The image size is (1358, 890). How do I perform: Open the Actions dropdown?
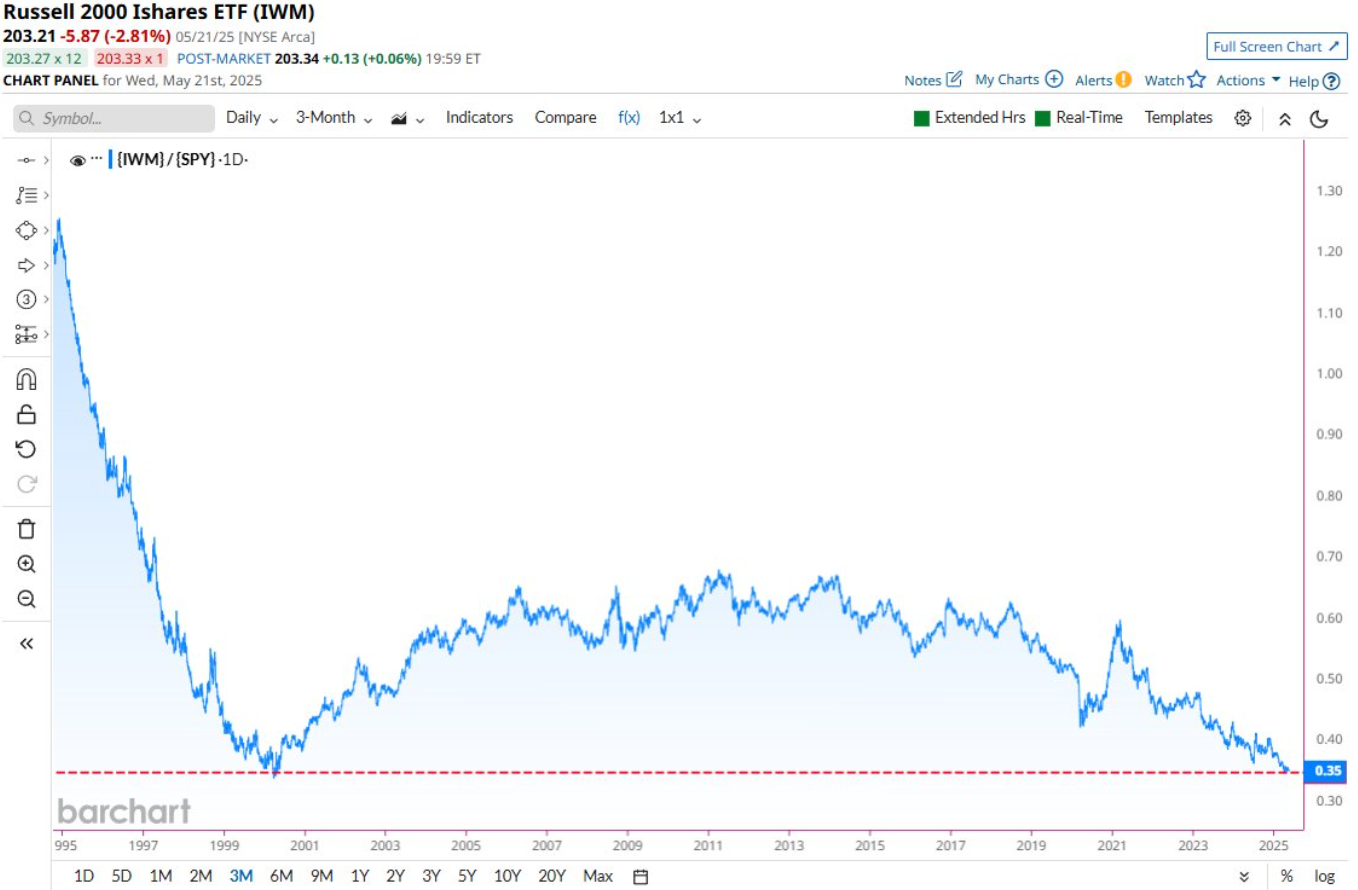point(1248,80)
